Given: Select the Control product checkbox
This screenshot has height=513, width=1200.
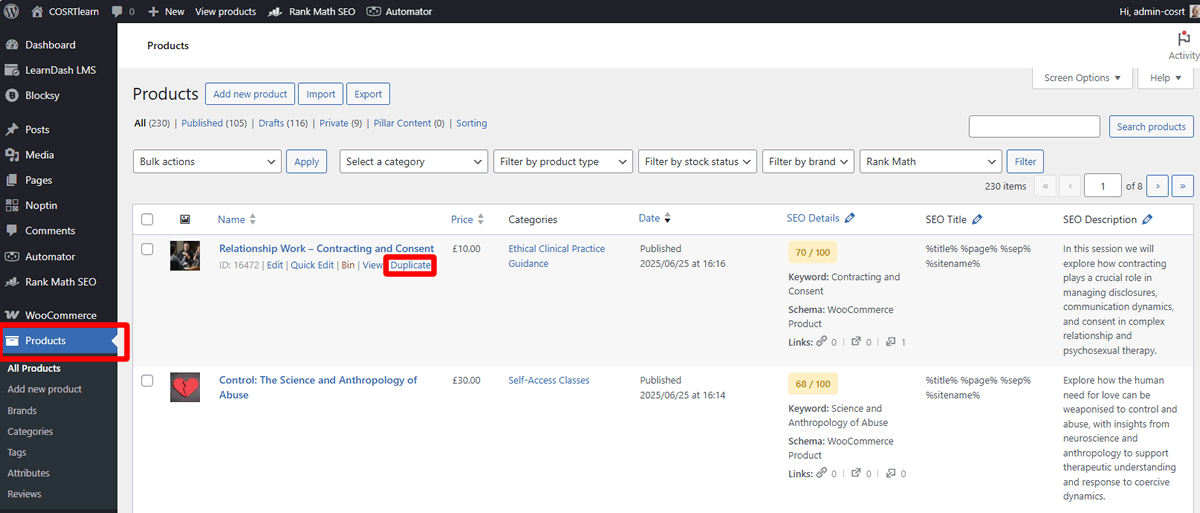Looking at the screenshot, I should pyautogui.click(x=148, y=381).
